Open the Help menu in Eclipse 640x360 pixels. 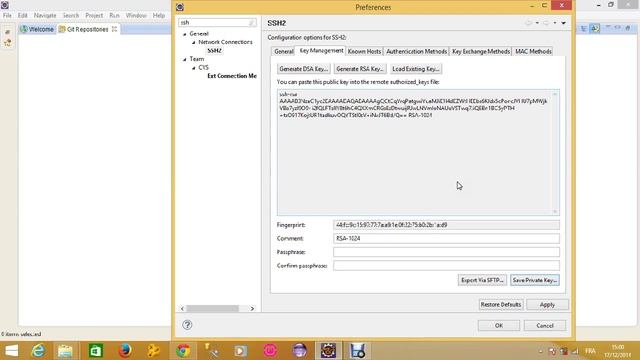tap(159, 16)
